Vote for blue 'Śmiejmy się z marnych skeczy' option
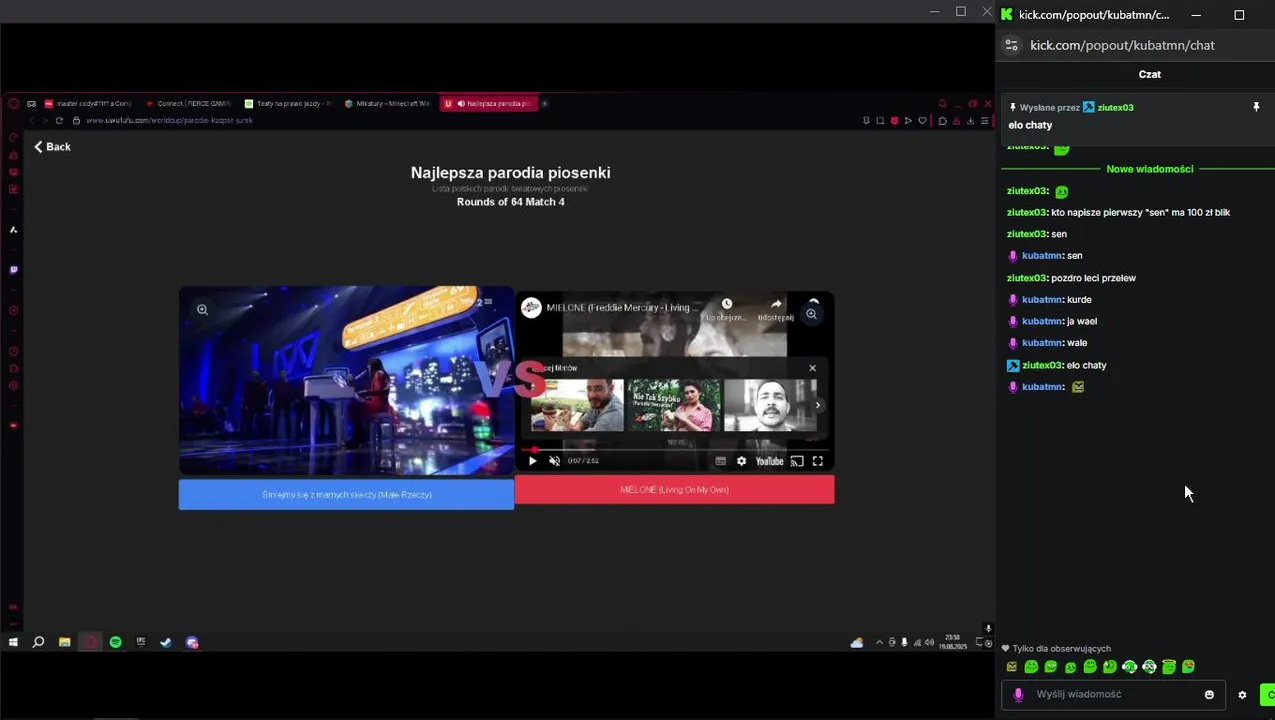The height and width of the screenshot is (720, 1275). [346, 495]
